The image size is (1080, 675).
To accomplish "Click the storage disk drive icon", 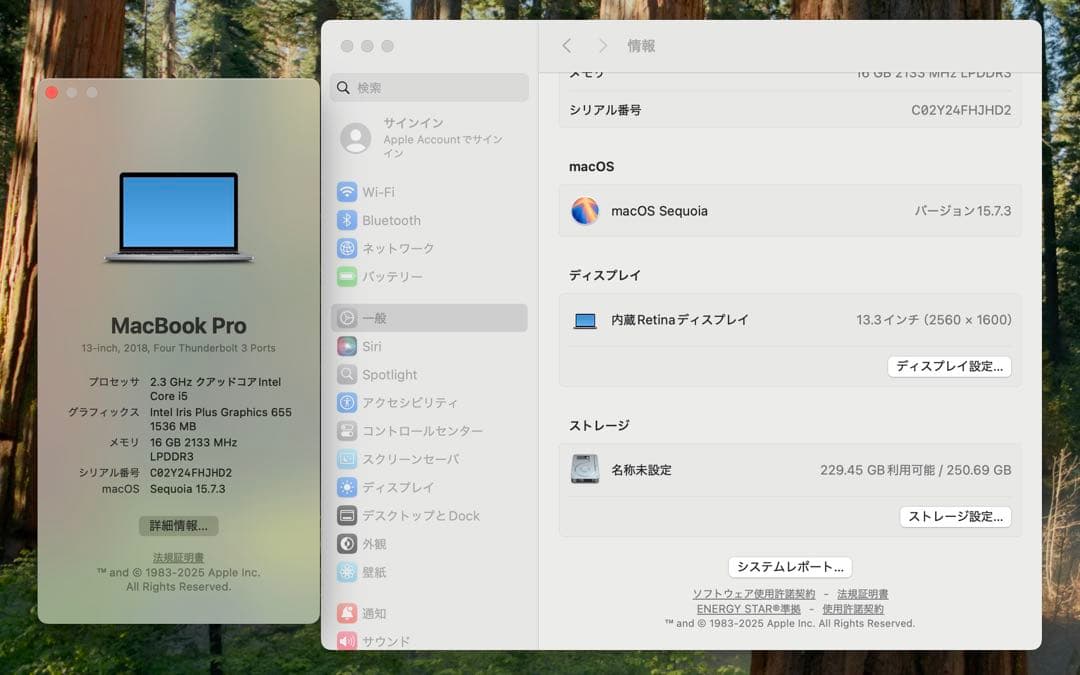I will (585, 469).
